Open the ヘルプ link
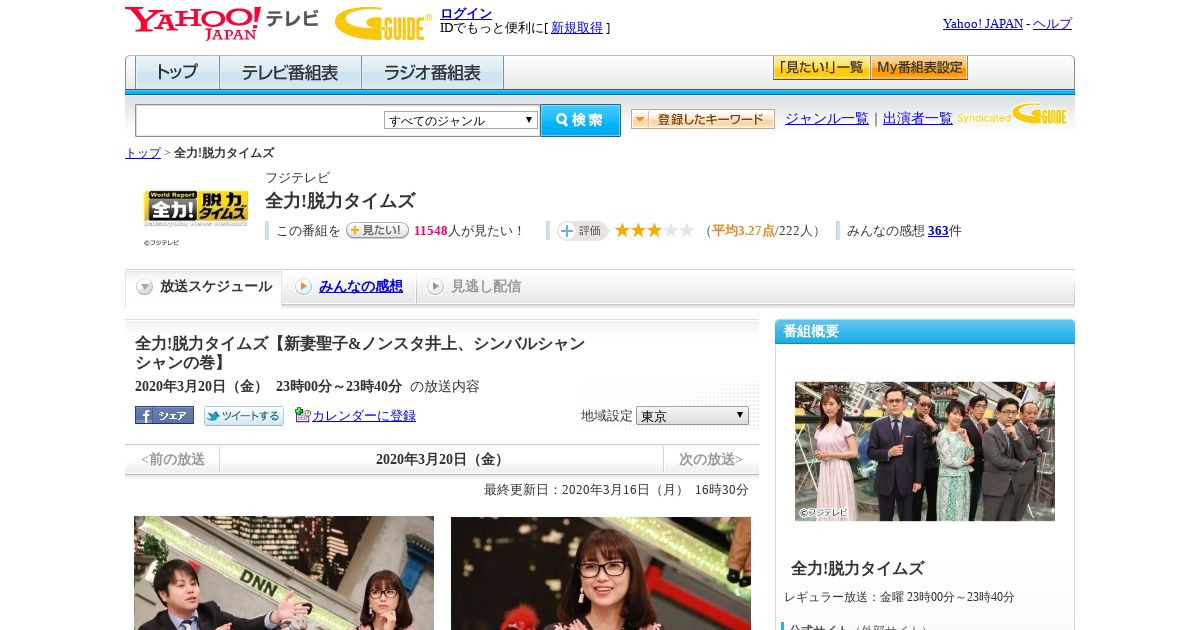The width and height of the screenshot is (1200, 630). click(1052, 23)
